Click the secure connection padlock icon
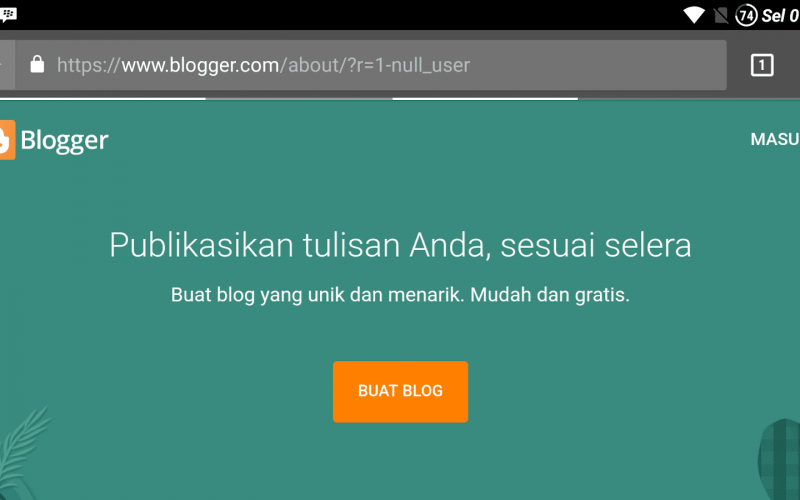The height and width of the screenshot is (500, 800). [37, 64]
